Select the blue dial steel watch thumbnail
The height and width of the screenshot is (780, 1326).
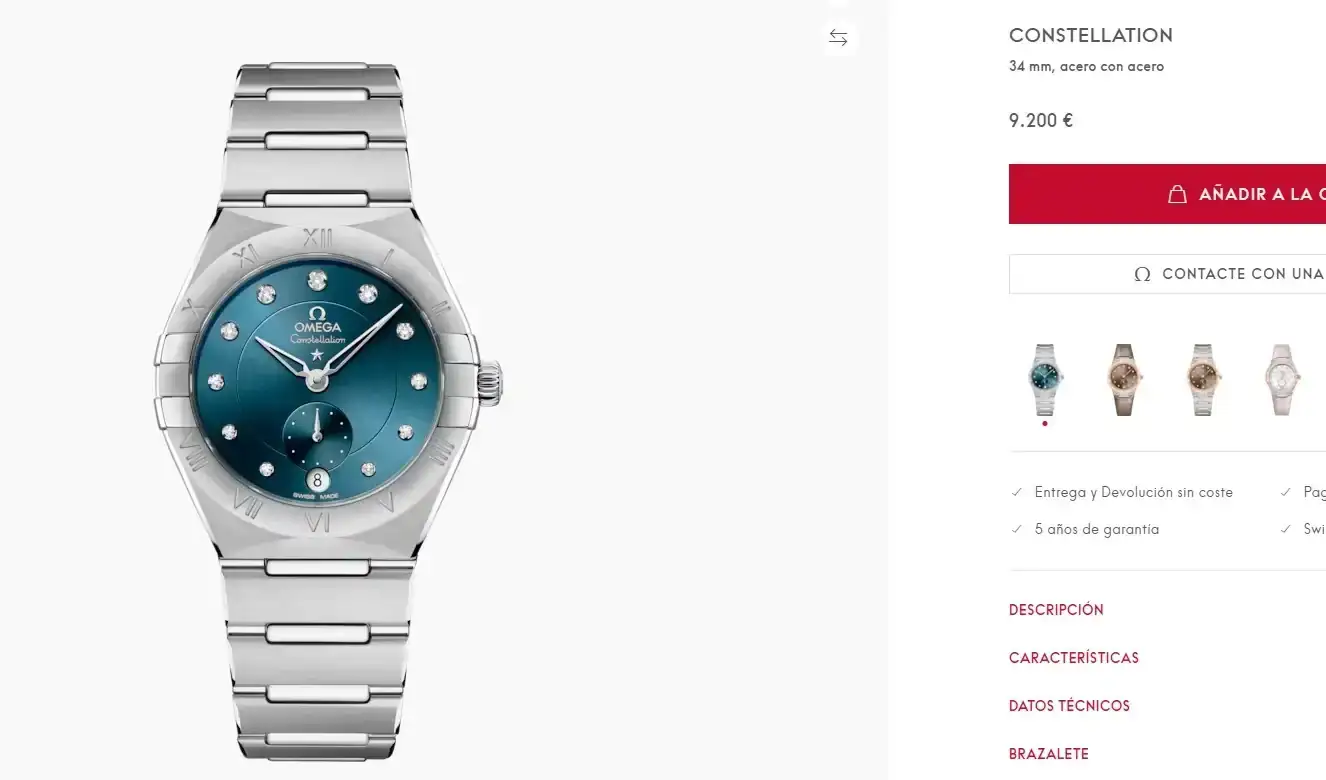(1045, 379)
